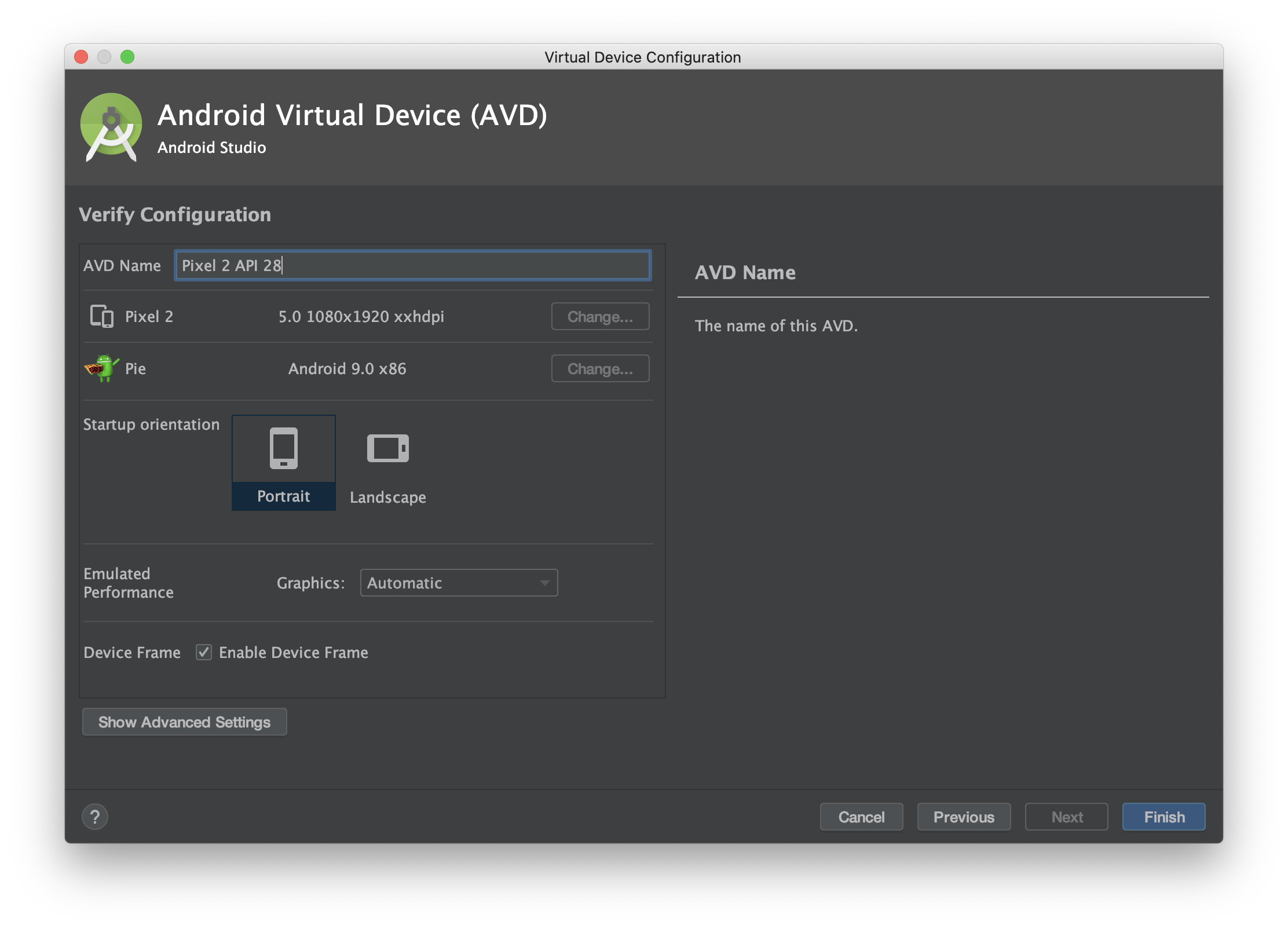Click the Pixel 2 device icon
The image size is (1288, 929).
coord(102,316)
